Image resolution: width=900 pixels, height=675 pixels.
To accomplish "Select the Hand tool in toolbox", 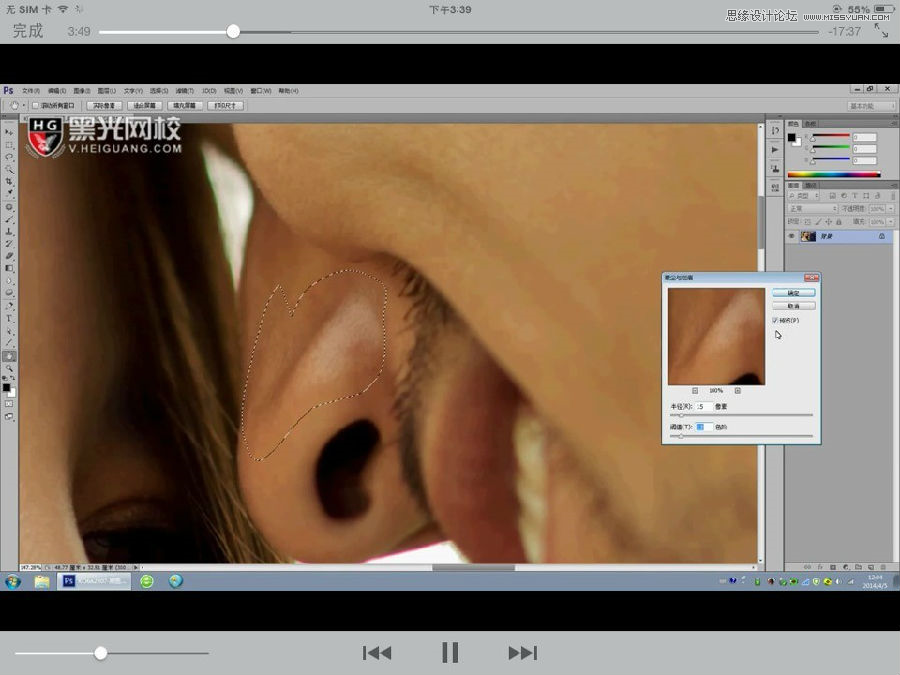I will click(9, 356).
